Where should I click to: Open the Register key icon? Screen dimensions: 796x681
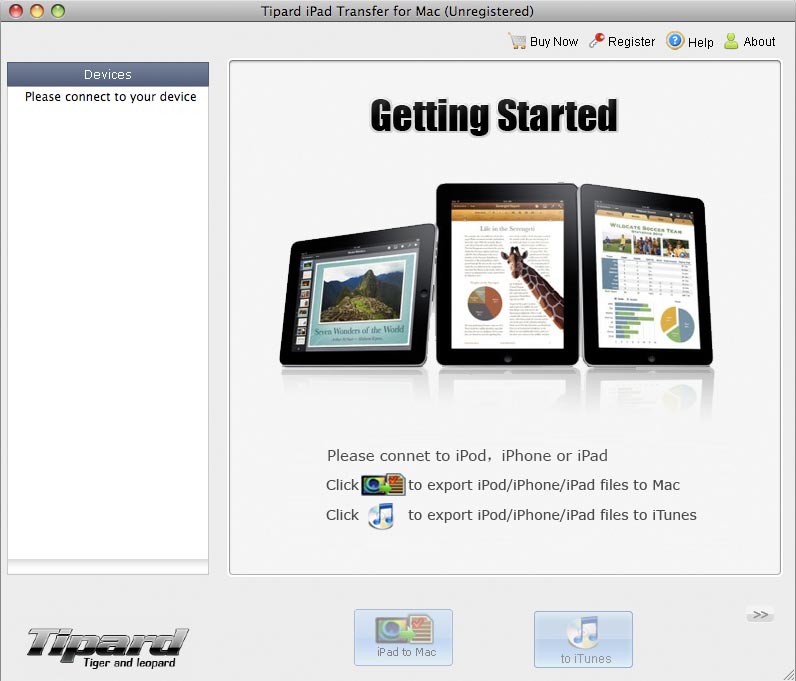point(596,41)
